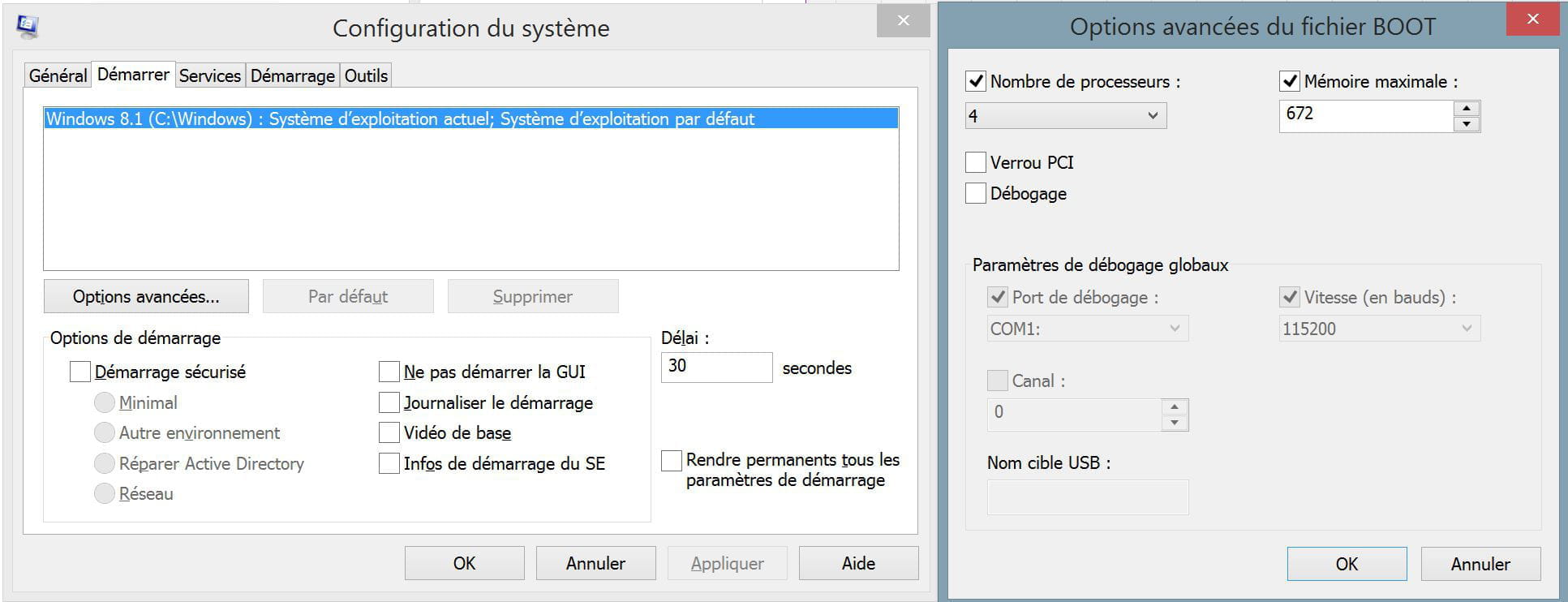Viewport: 1568px width, 602px height.
Task: Click Aide button in system configuration
Action: tap(858, 563)
